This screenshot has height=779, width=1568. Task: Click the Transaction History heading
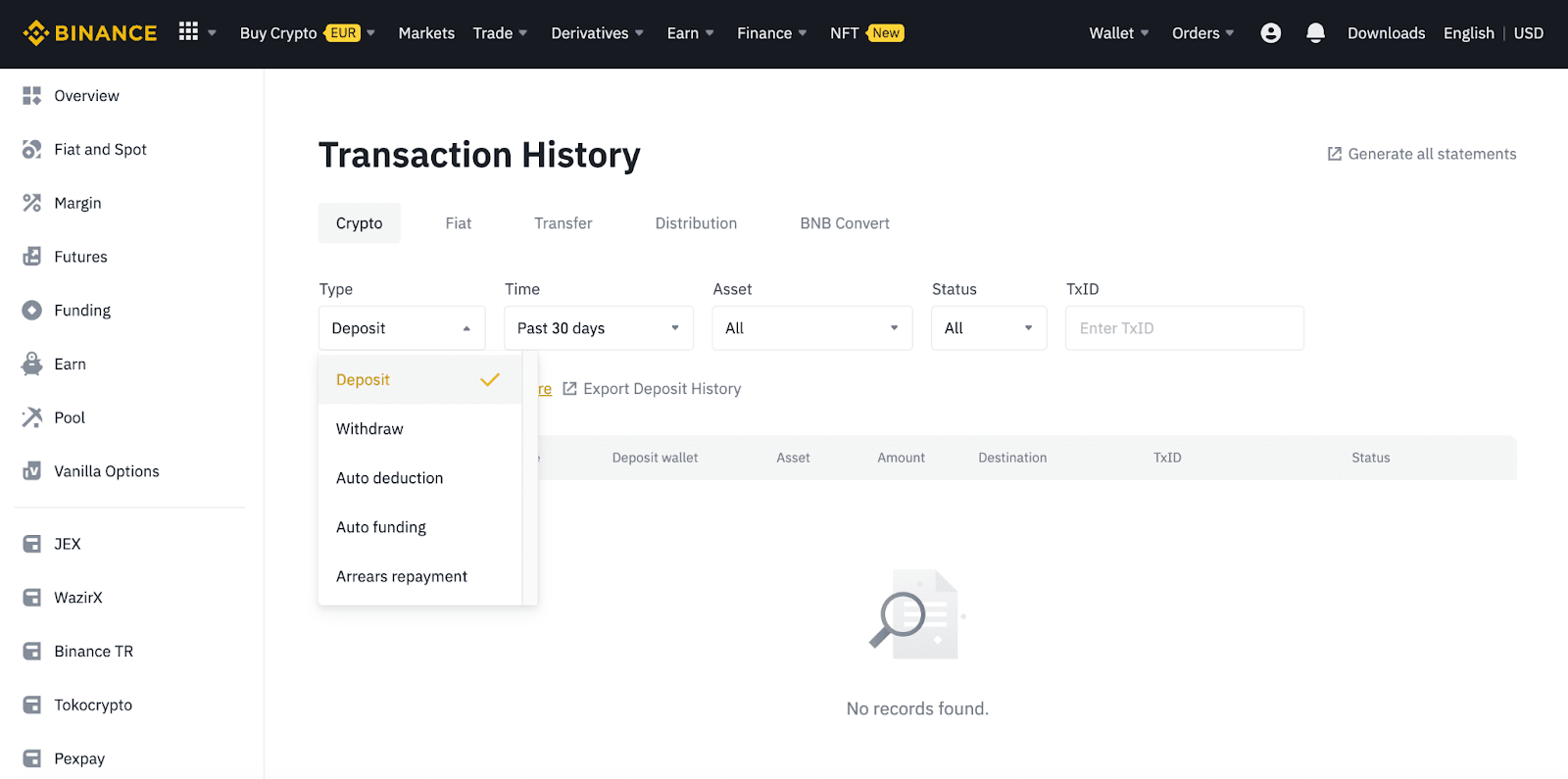tap(479, 155)
